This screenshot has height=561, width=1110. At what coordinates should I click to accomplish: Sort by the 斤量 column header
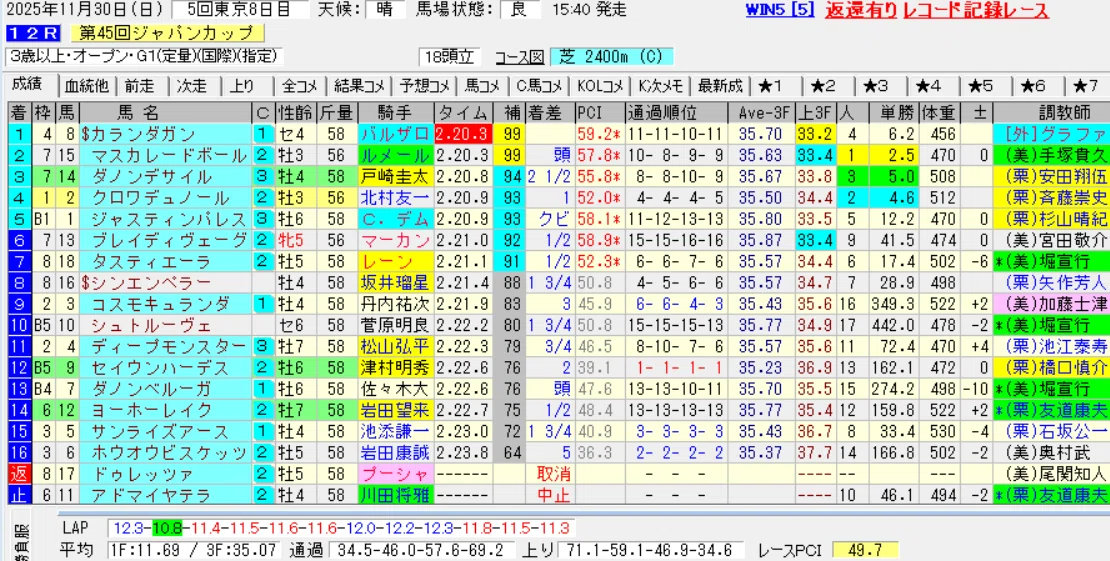[x=336, y=113]
